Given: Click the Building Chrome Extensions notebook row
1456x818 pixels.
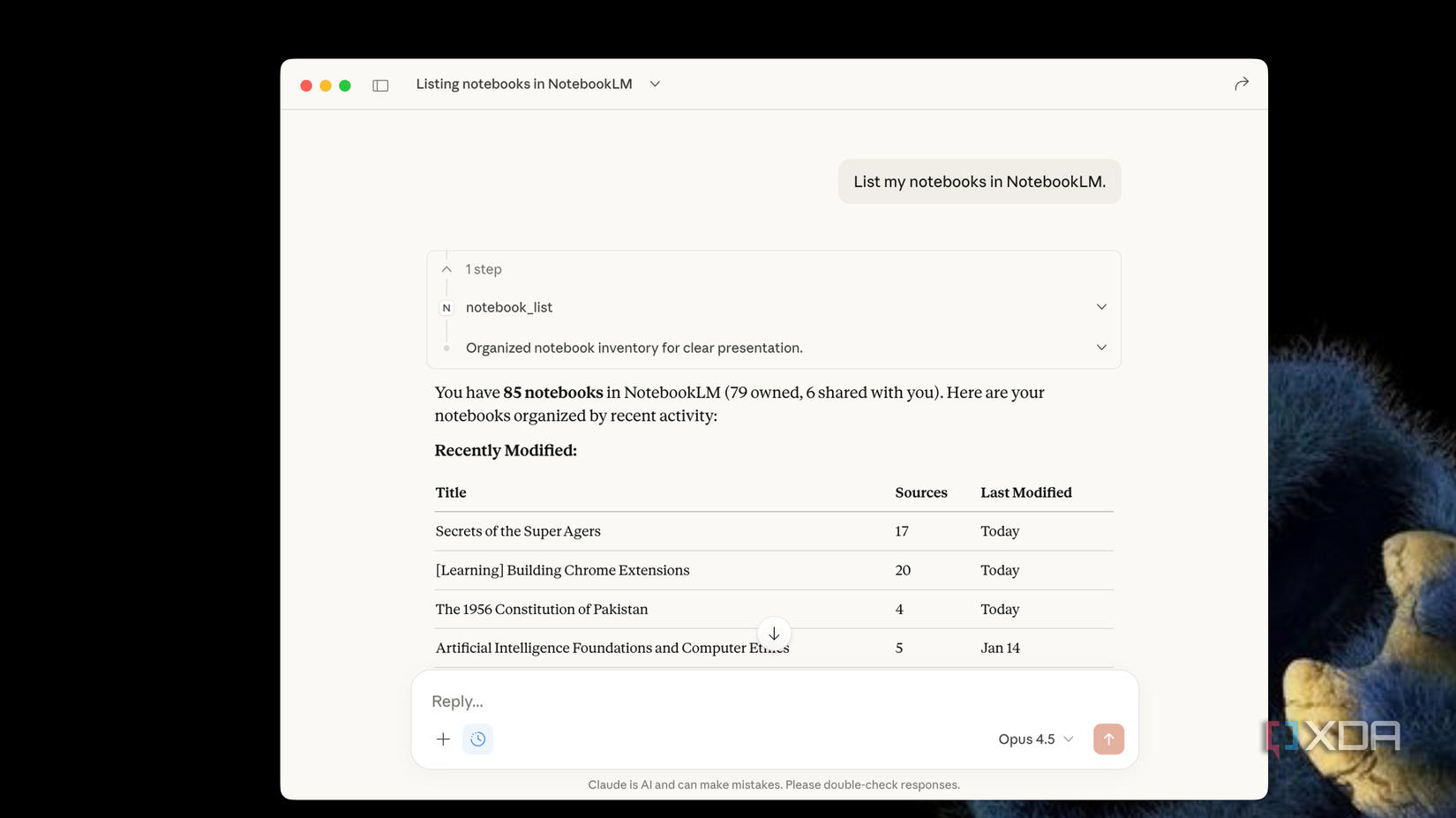Looking at the screenshot, I should (562, 570).
